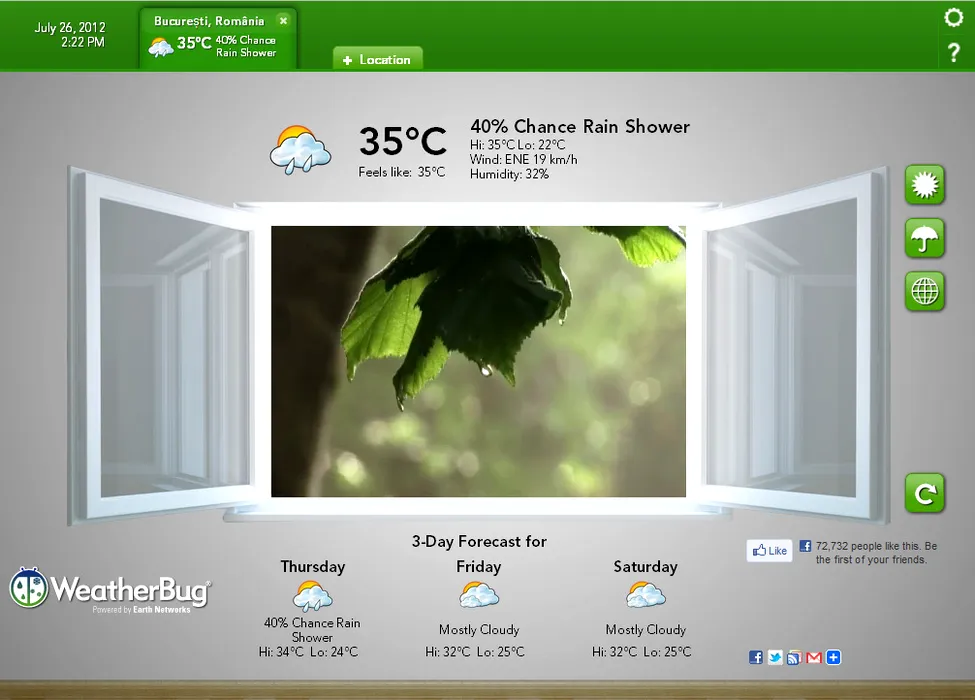Viewport: 975px width, 700px height.
Task: Click the help question mark icon
Action: pyautogui.click(x=953, y=53)
